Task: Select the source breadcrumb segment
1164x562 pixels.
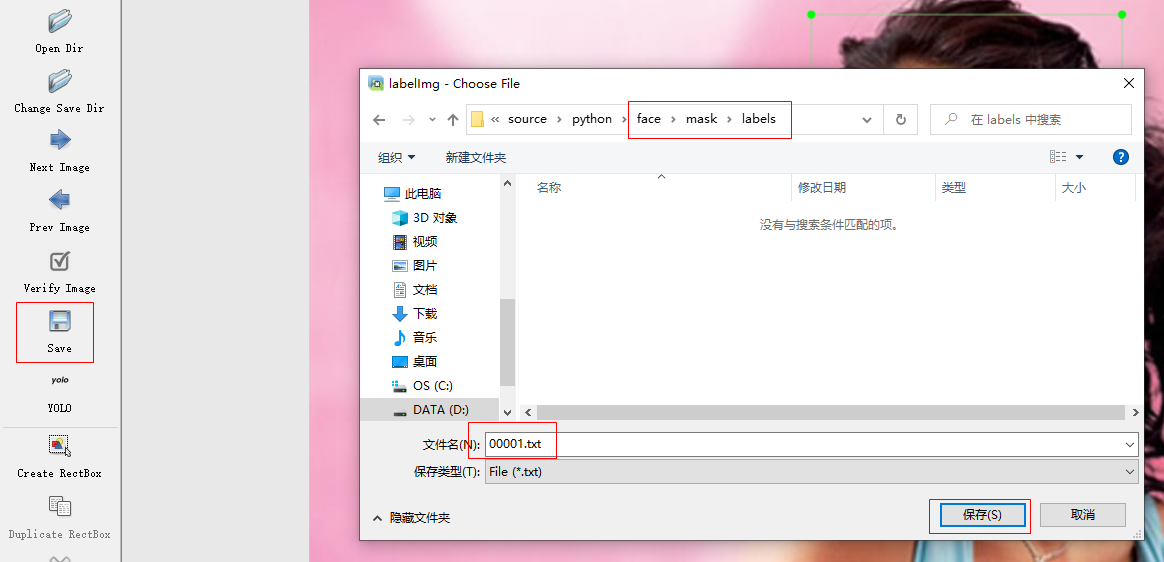Action: pyautogui.click(x=527, y=119)
